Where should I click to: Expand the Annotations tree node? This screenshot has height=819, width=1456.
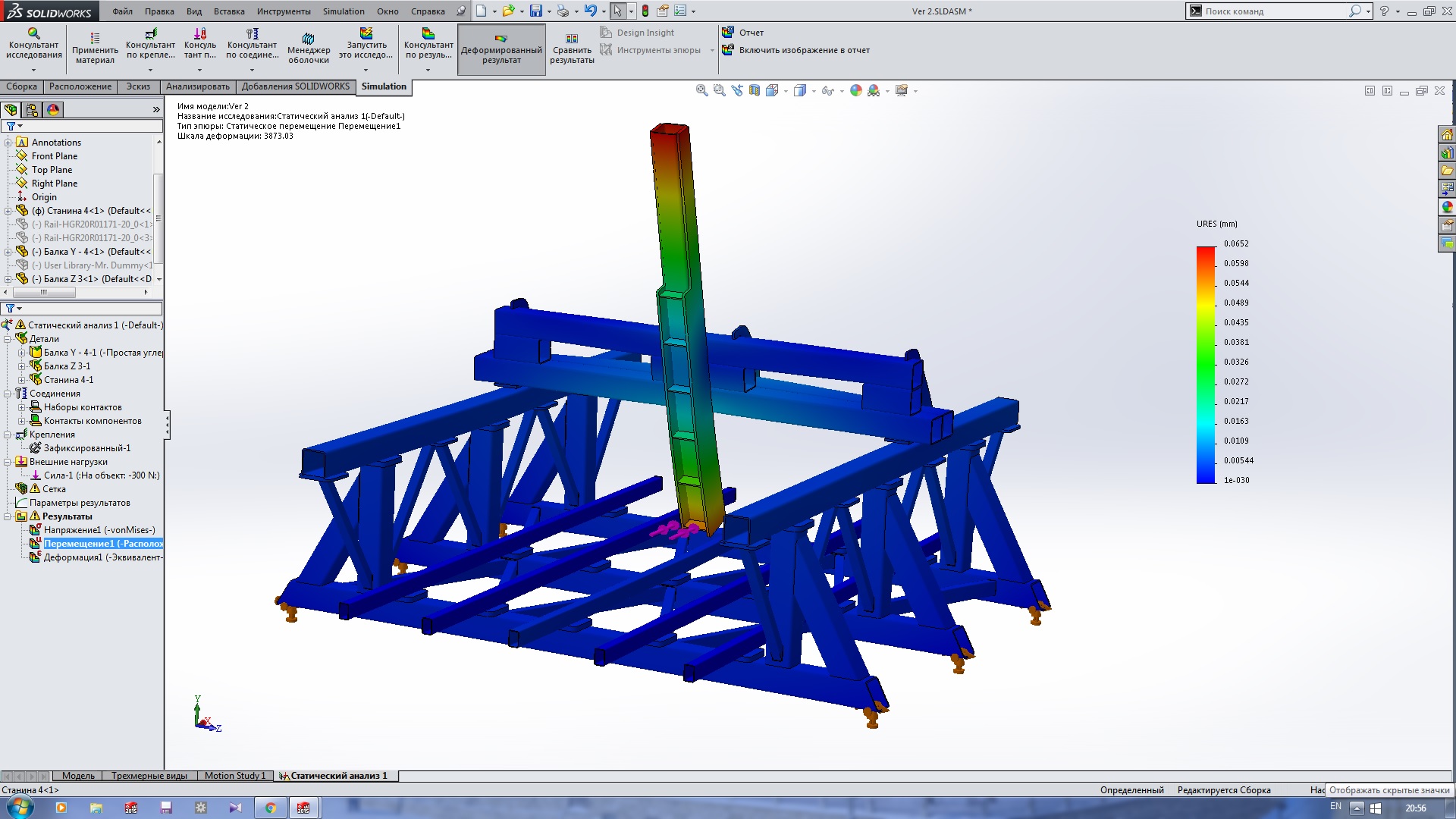coord(8,143)
